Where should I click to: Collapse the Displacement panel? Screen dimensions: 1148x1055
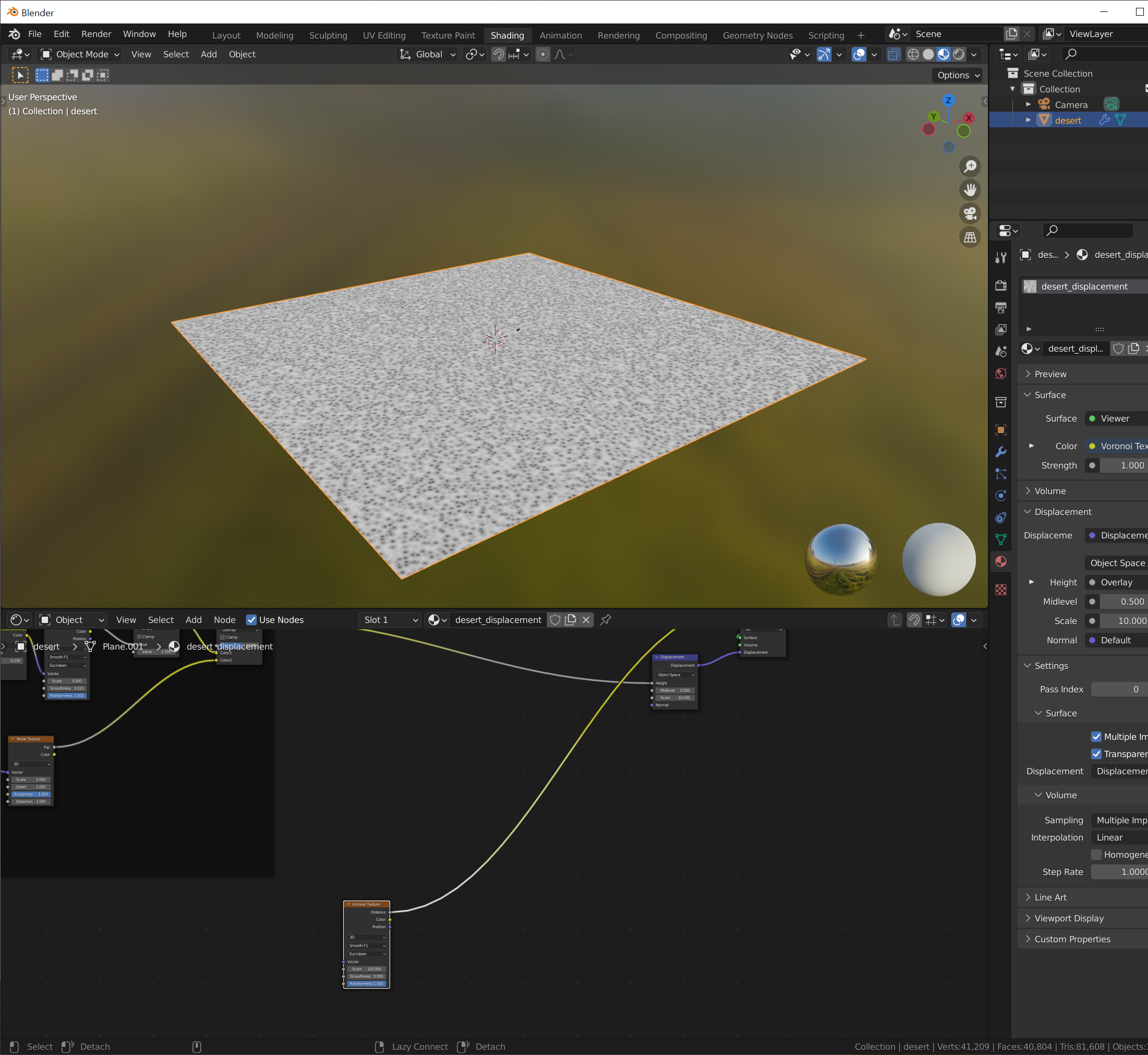[1062, 511]
